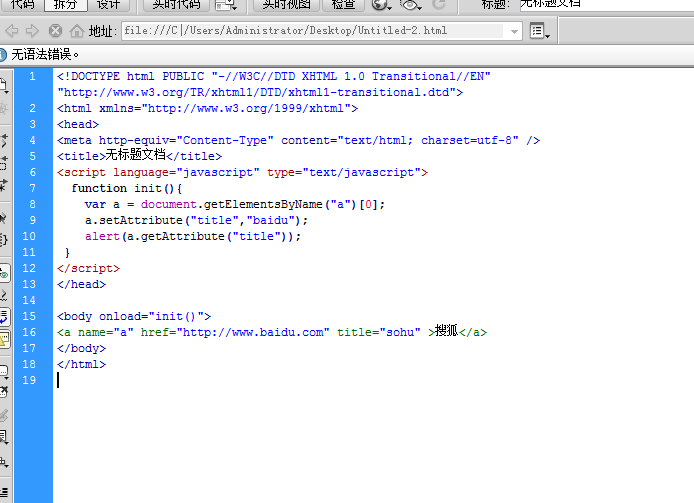The height and width of the screenshot is (503, 694).
Task: Toggle the Word Wrap sidebar button
Action: (x=4, y=317)
